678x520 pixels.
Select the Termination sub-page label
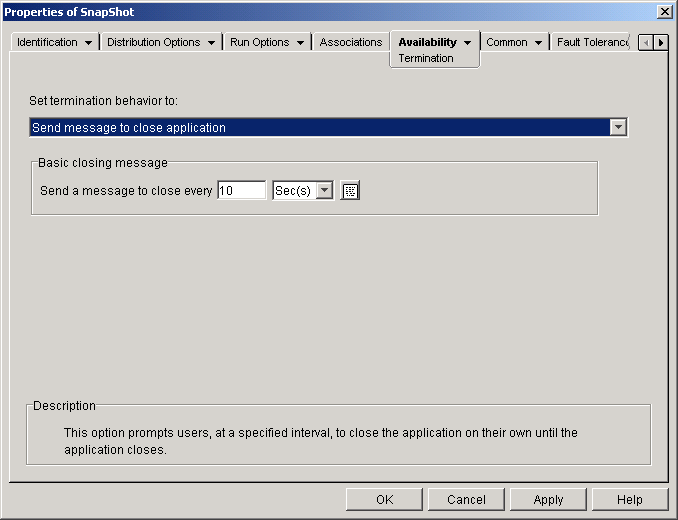426,58
